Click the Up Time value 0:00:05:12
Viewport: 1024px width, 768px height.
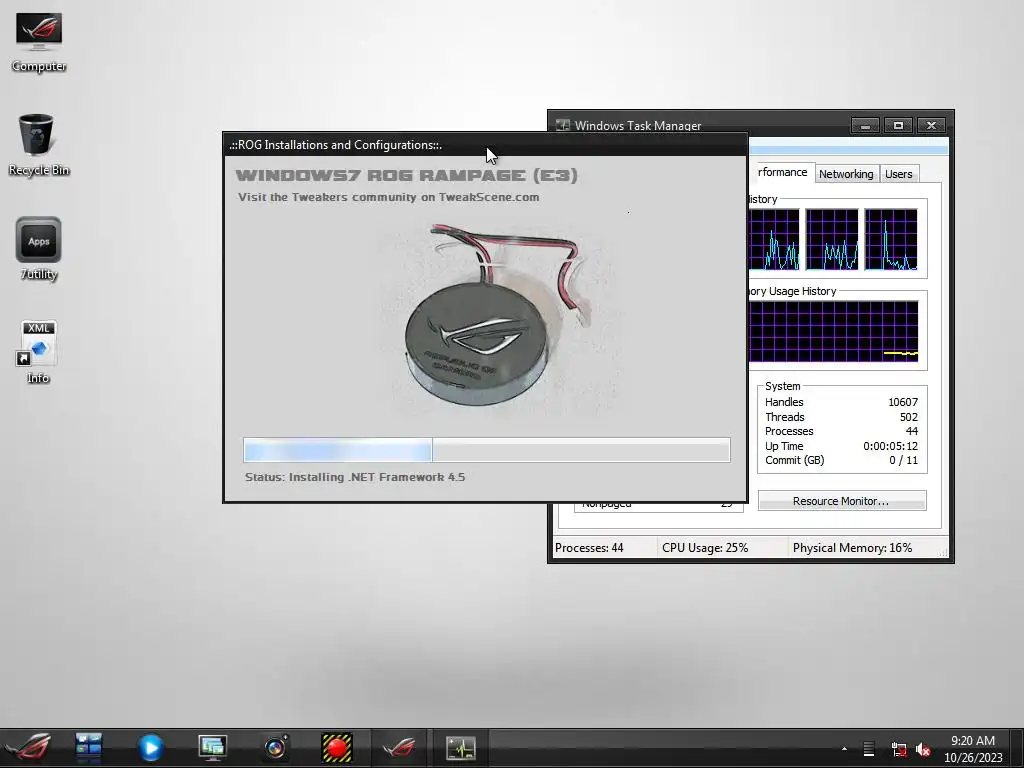890,446
